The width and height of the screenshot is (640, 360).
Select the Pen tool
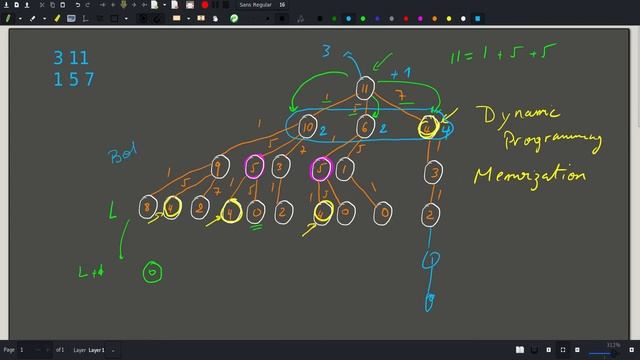pos(8,18)
